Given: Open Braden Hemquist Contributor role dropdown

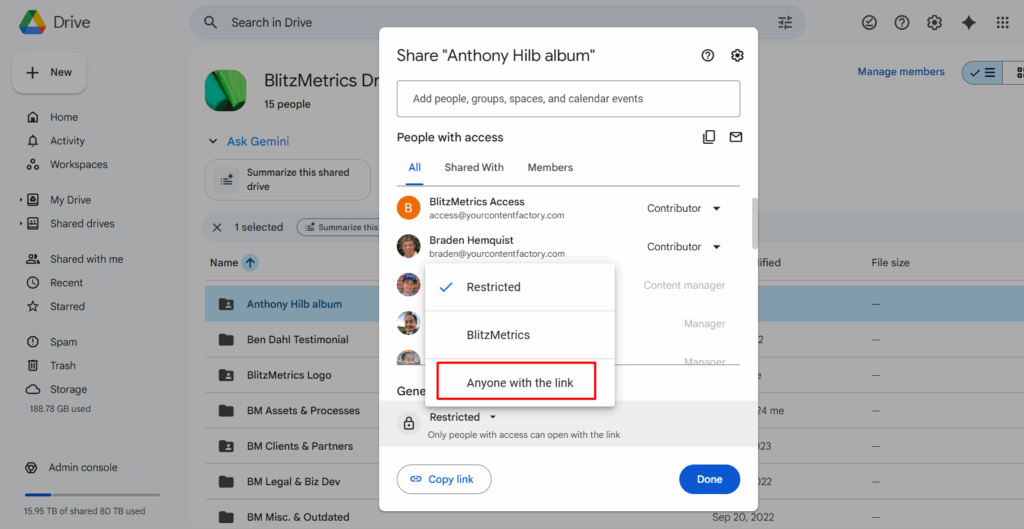Looking at the screenshot, I should click(x=684, y=246).
